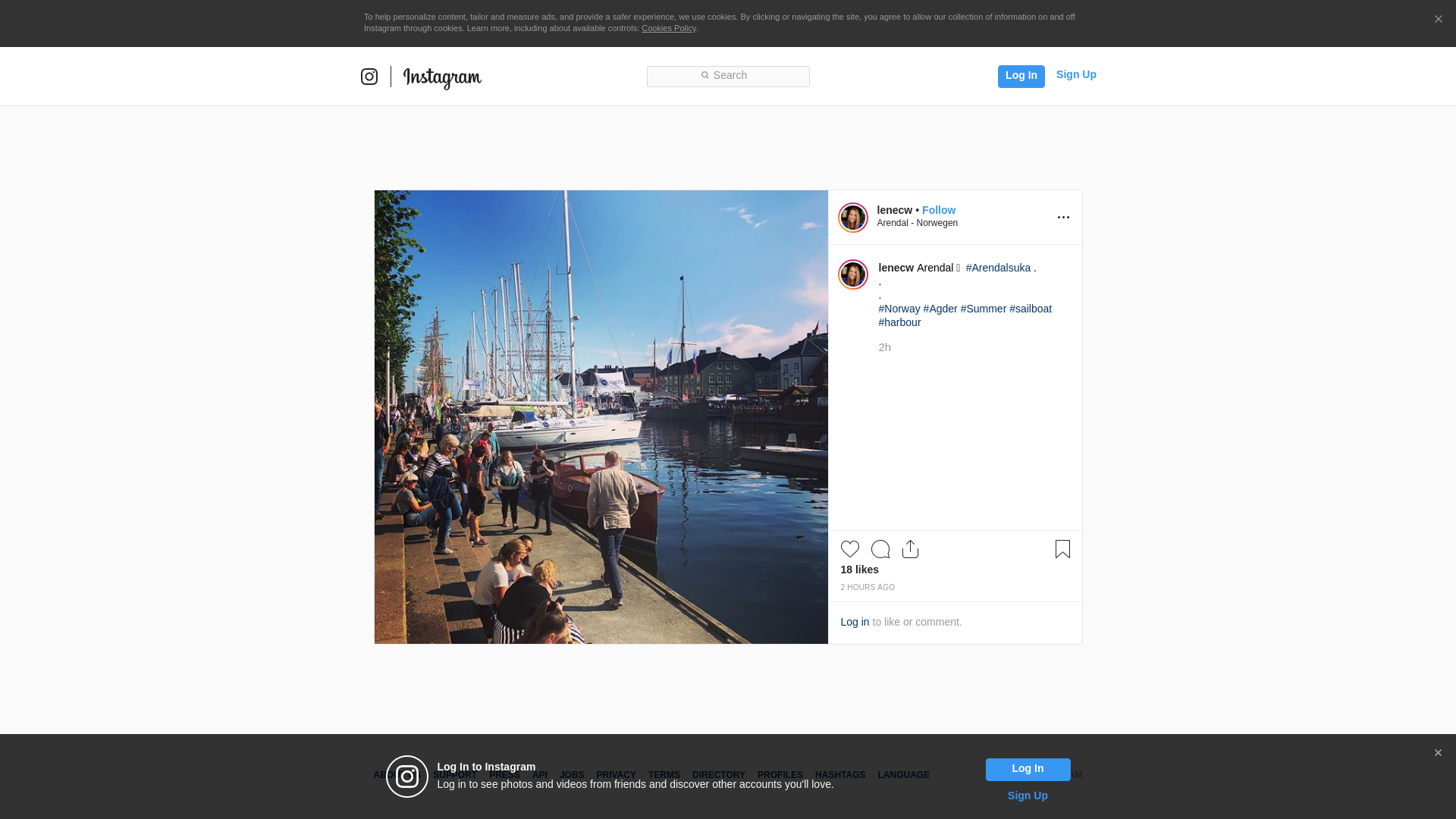1456x819 pixels.
Task: Open the #Arendalsuka hashtag
Action: pyautogui.click(x=998, y=268)
